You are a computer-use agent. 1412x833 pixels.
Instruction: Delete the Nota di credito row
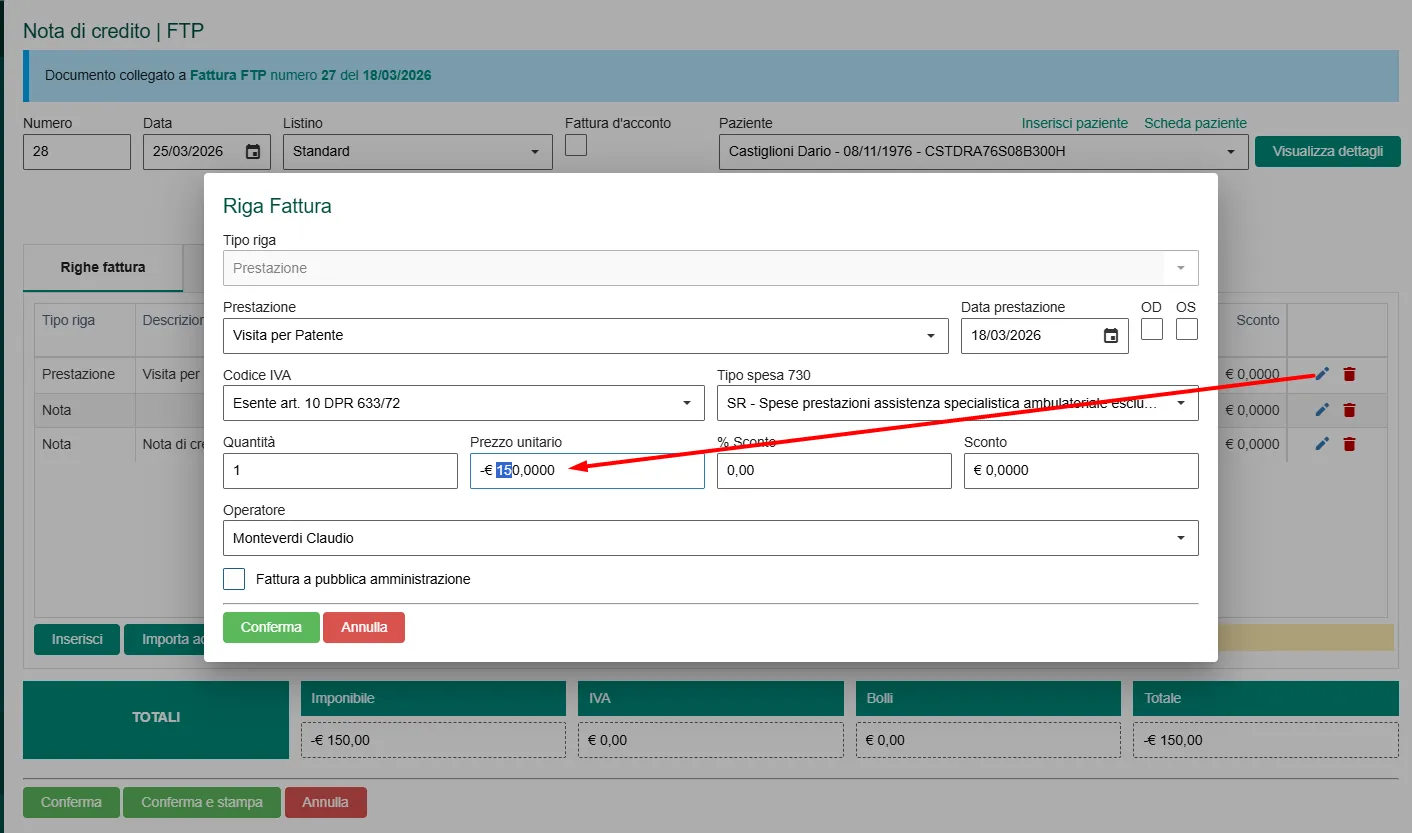coord(1349,444)
